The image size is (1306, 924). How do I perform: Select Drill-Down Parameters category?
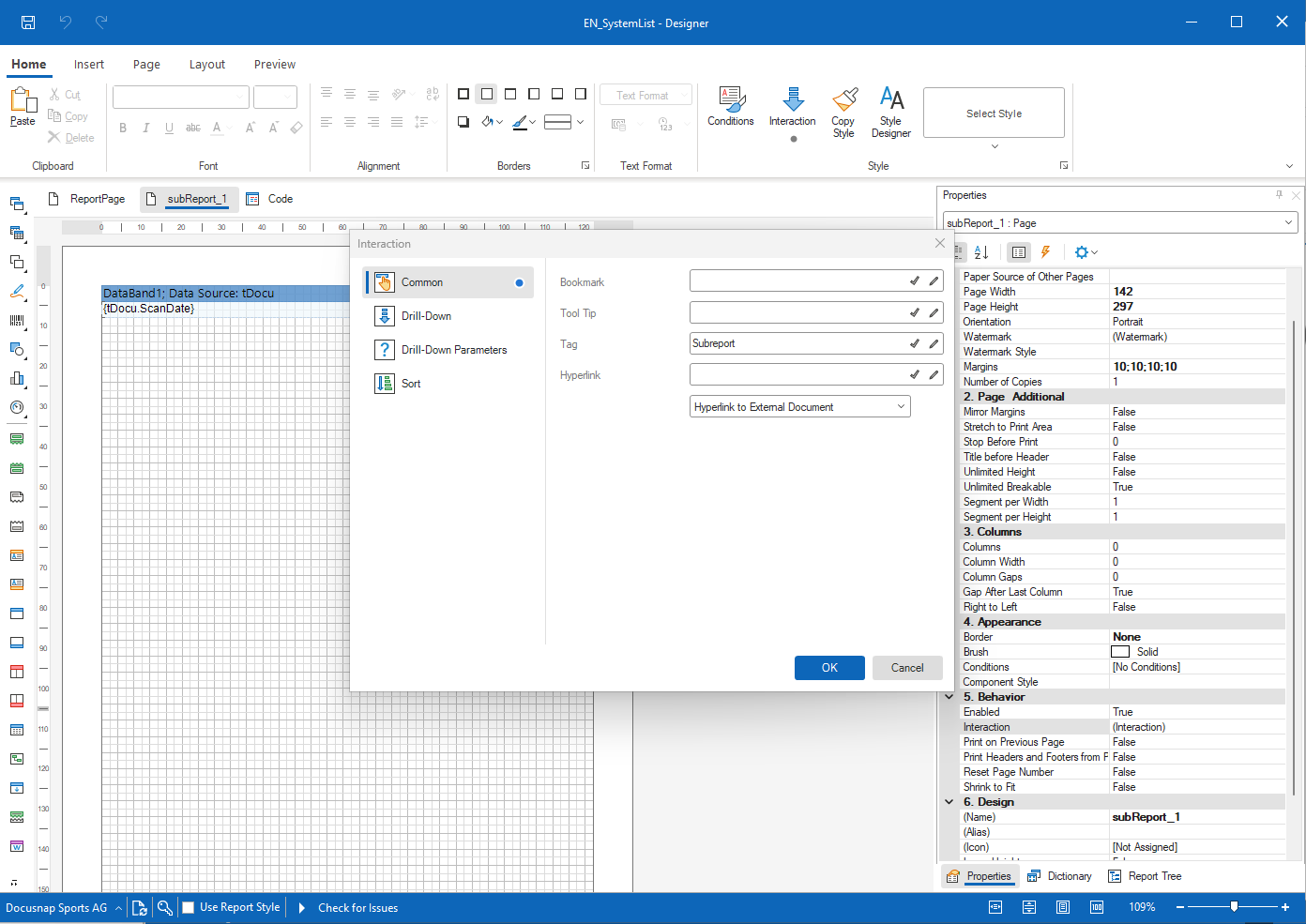(x=448, y=350)
